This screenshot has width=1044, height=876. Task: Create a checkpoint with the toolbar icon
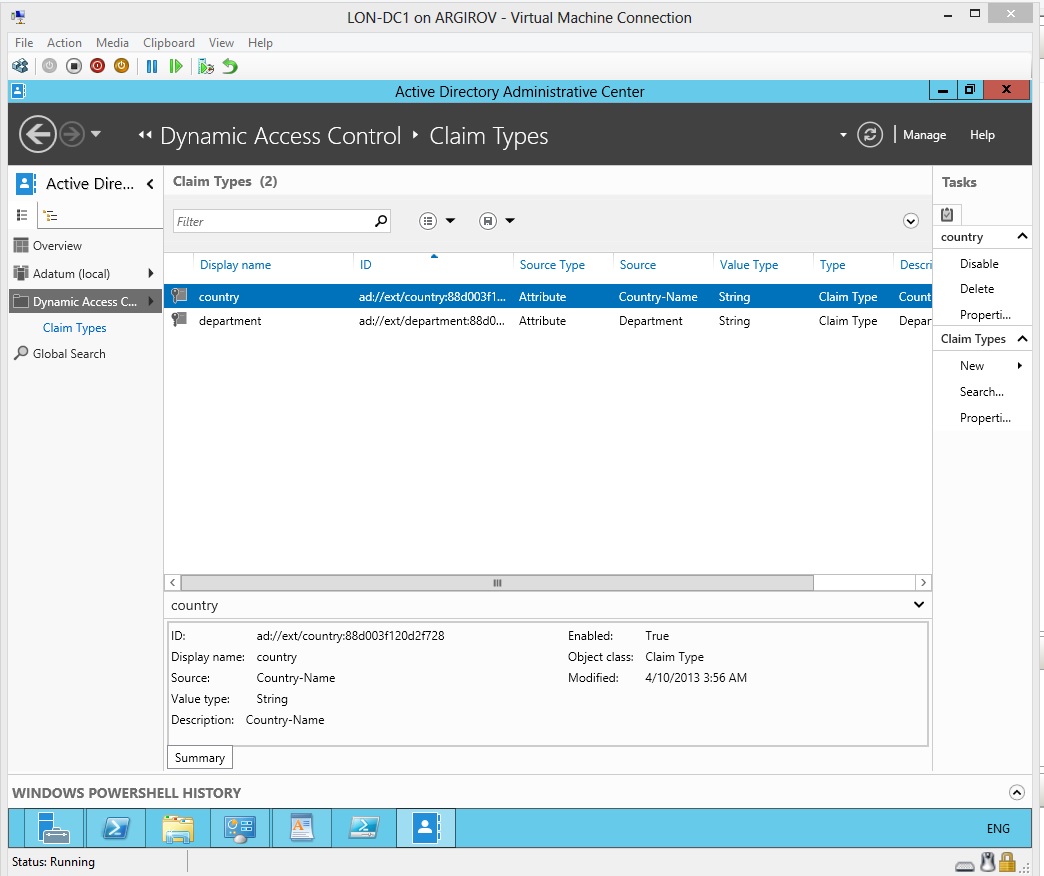(206, 66)
